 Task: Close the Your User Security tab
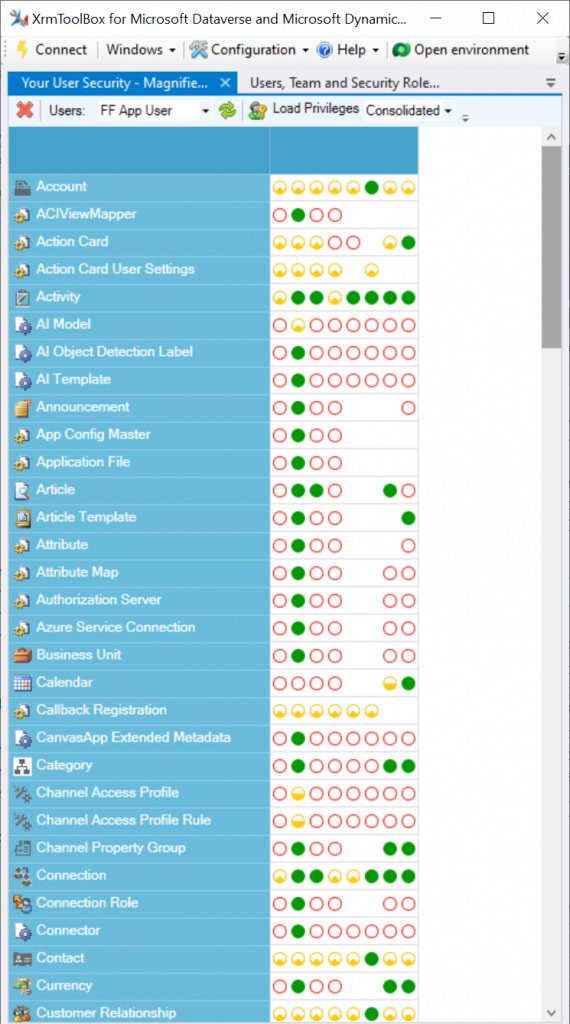pyautogui.click(x=225, y=83)
